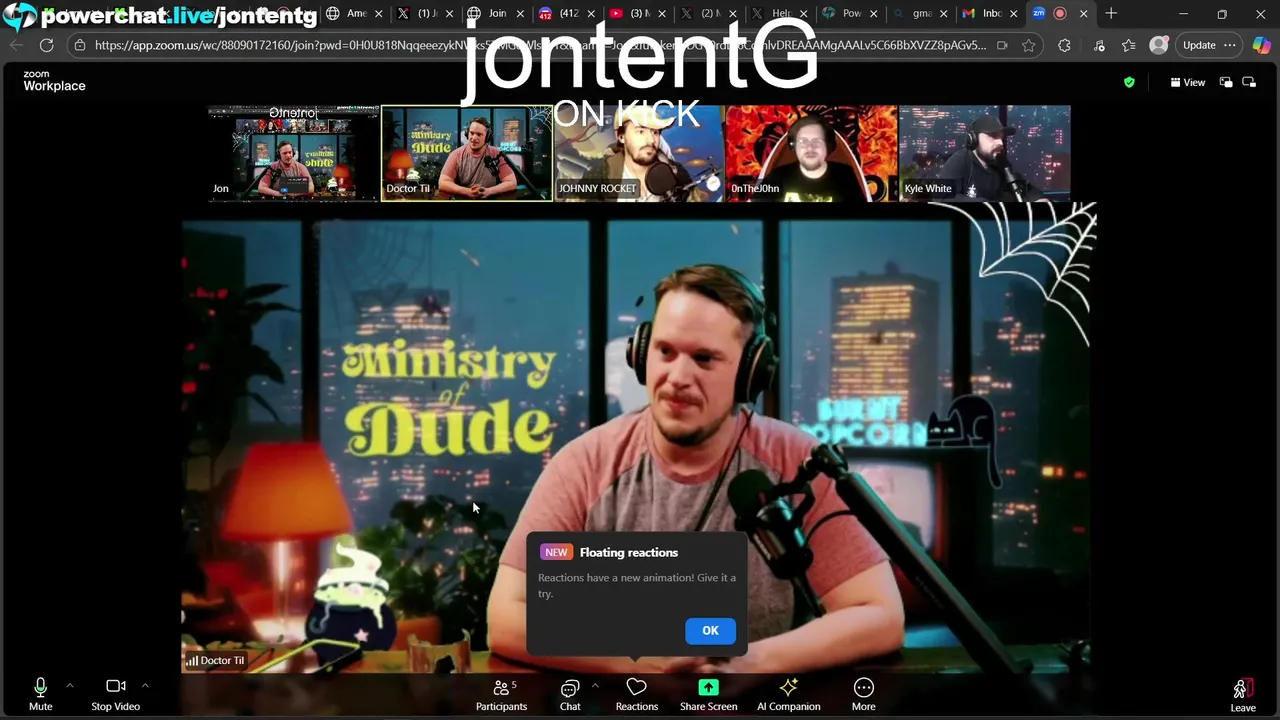Select JOHNNY ROCKET's video thumbnail
Screen dimensions: 1280x720
coord(639,153)
